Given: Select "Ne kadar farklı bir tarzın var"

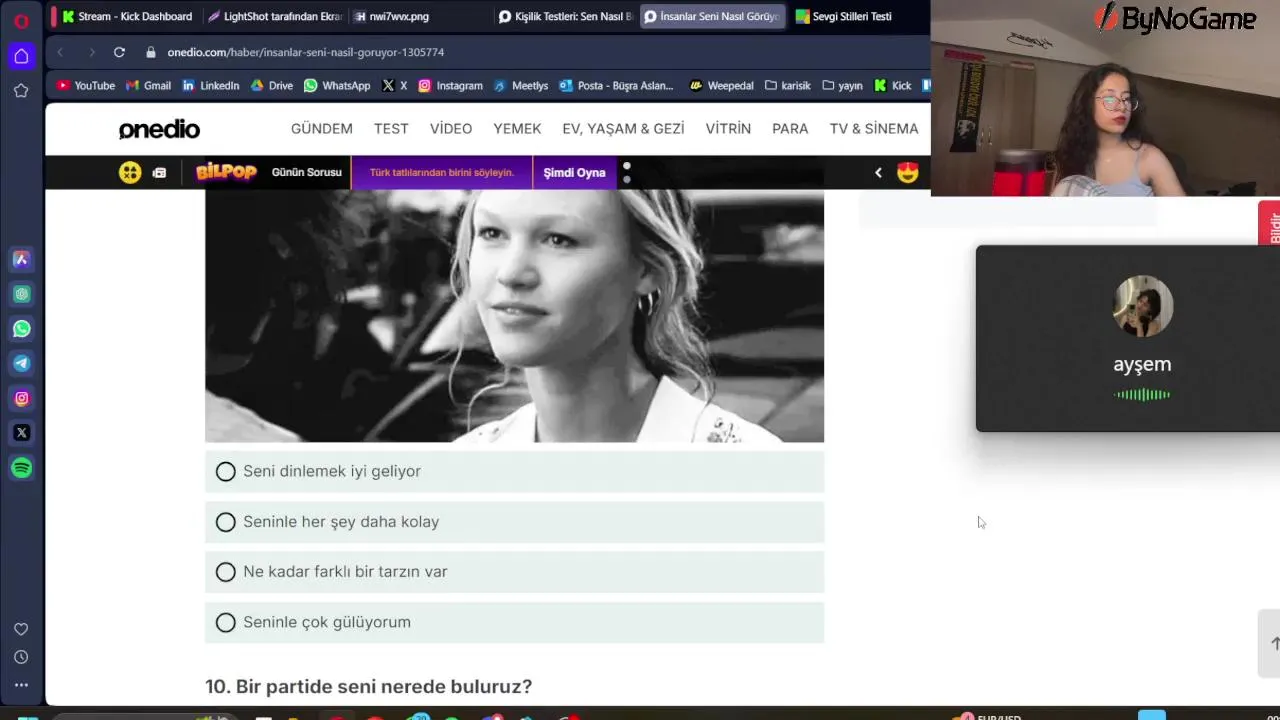Looking at the screenshot, I should tap(514, 572).
